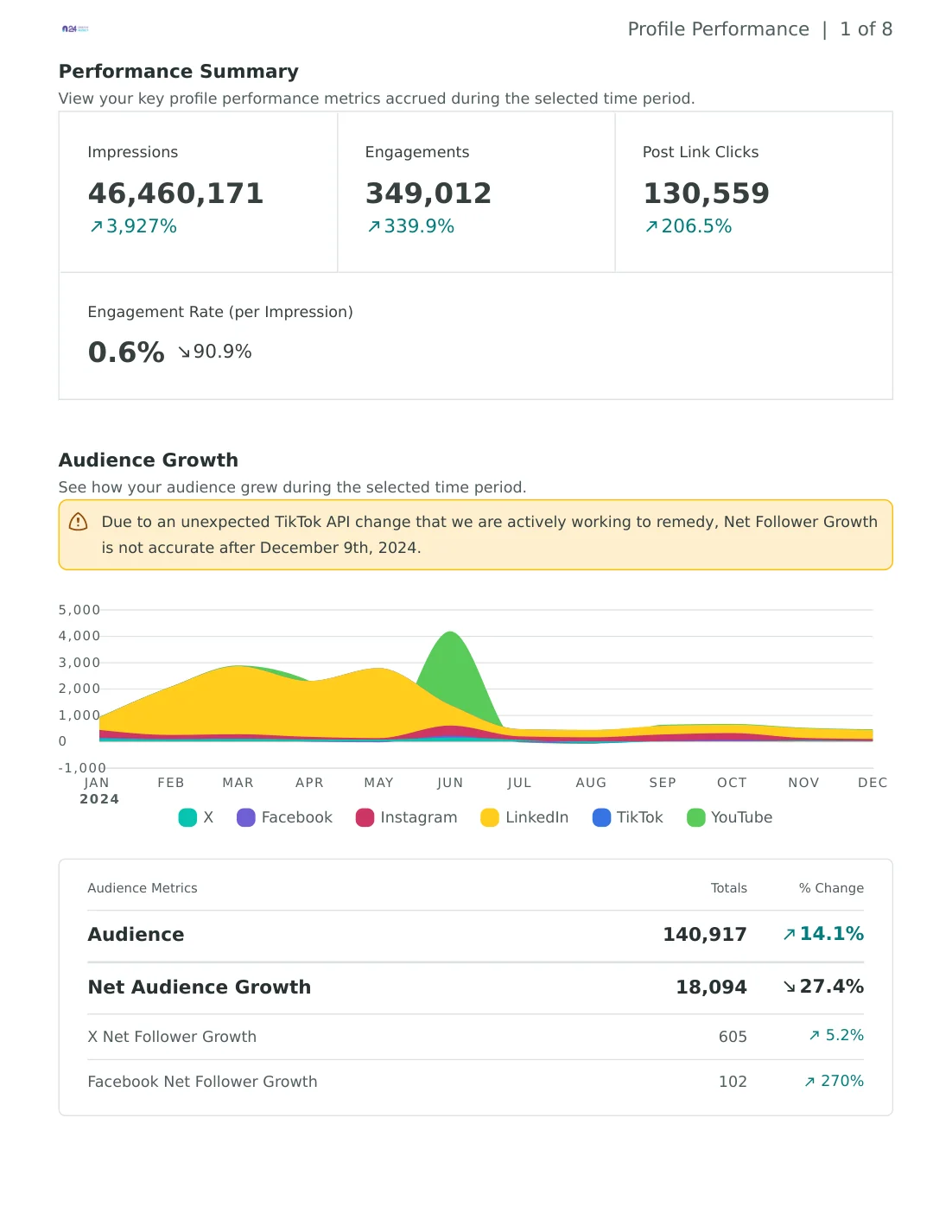This screenshot has width=952, height=1232.
Task: Click the warning icon in the TikTok notice
Action: tap(78, 522)
